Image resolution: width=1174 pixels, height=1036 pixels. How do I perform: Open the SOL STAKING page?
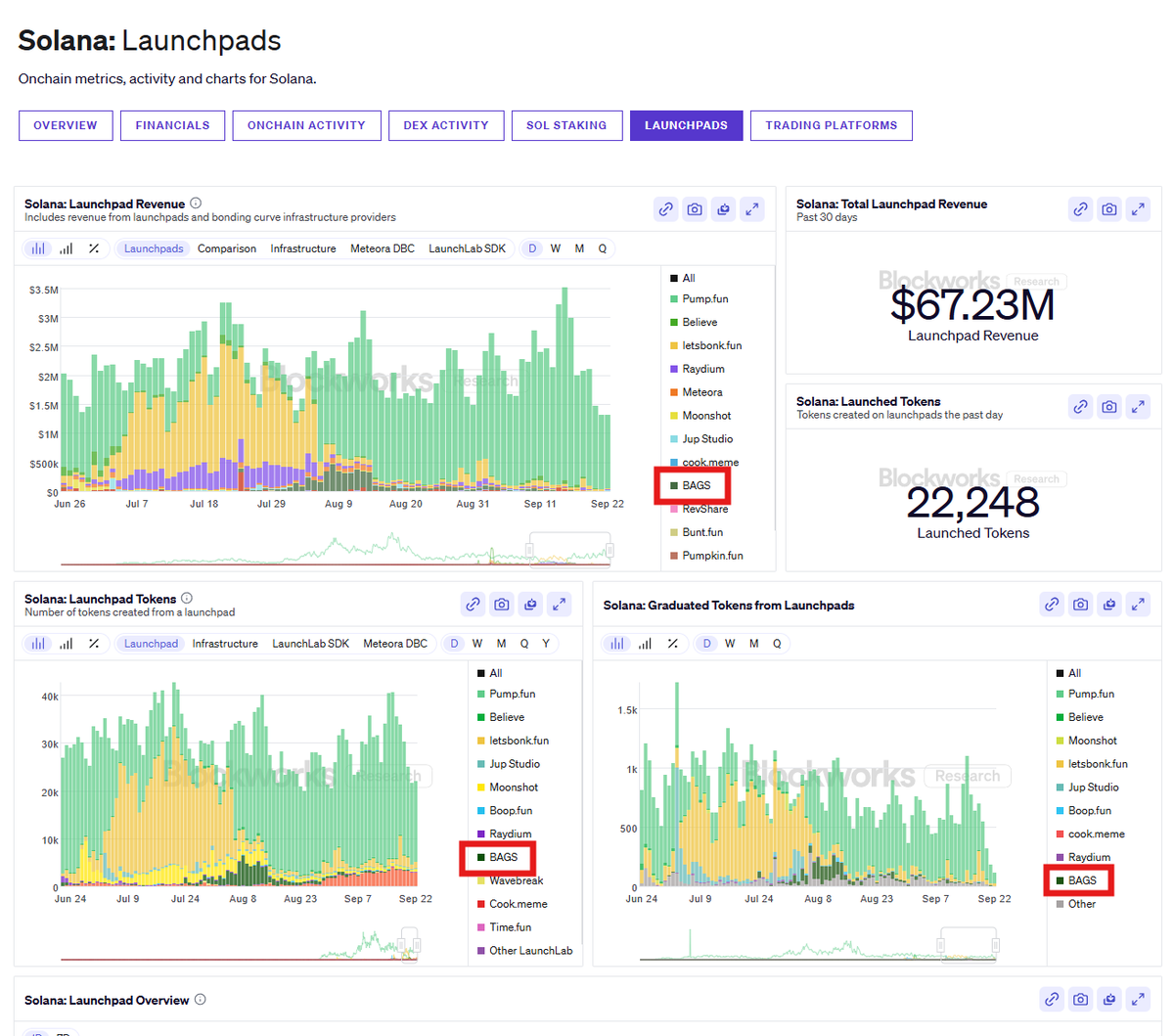(566, 125)
